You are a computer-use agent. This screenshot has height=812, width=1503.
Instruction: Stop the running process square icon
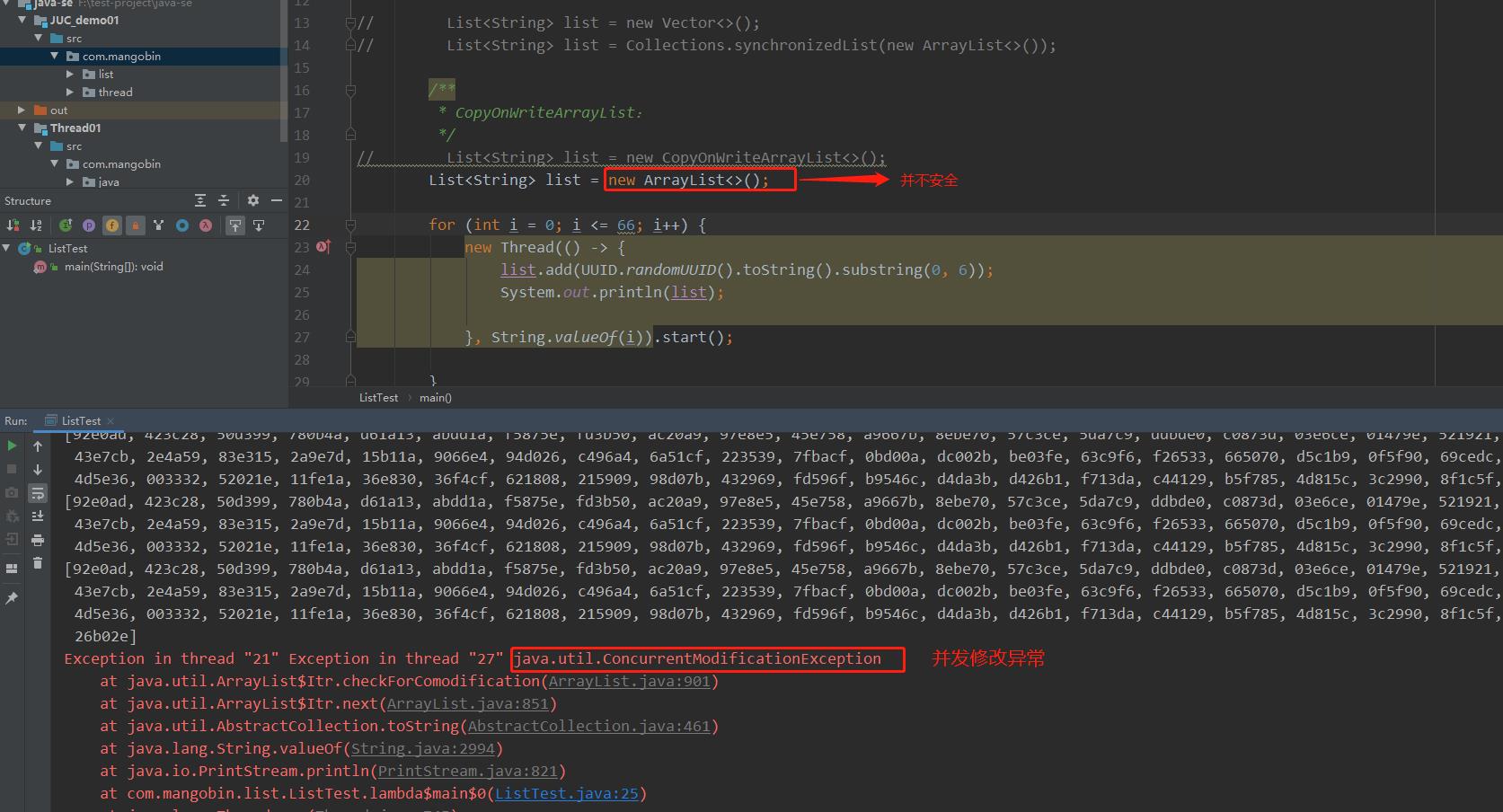pos(12,469)
